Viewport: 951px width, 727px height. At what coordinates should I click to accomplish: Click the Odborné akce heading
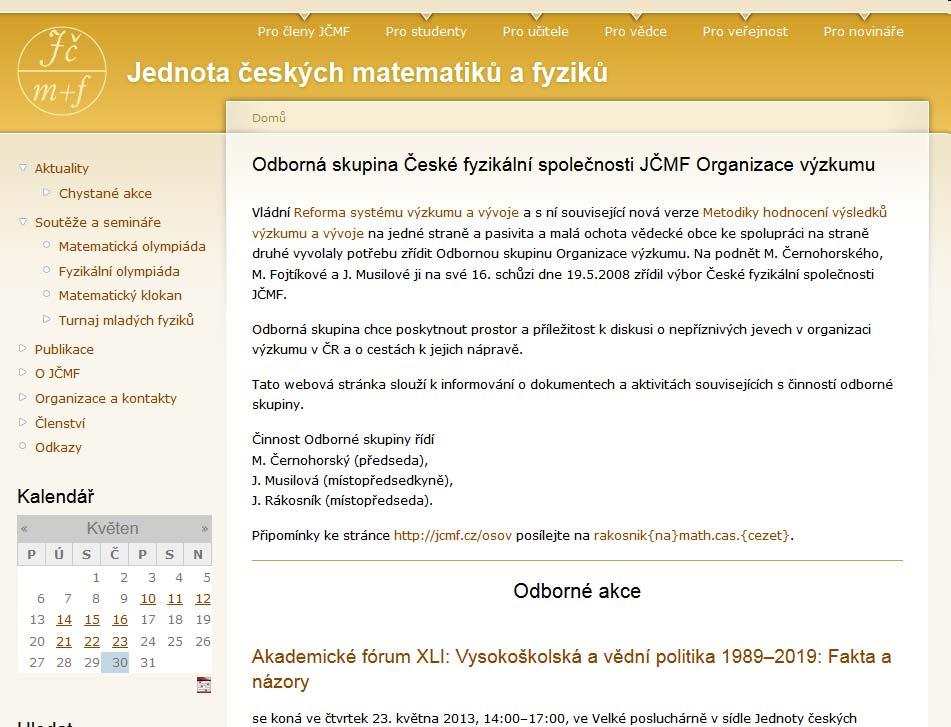(x=577, y=591)
